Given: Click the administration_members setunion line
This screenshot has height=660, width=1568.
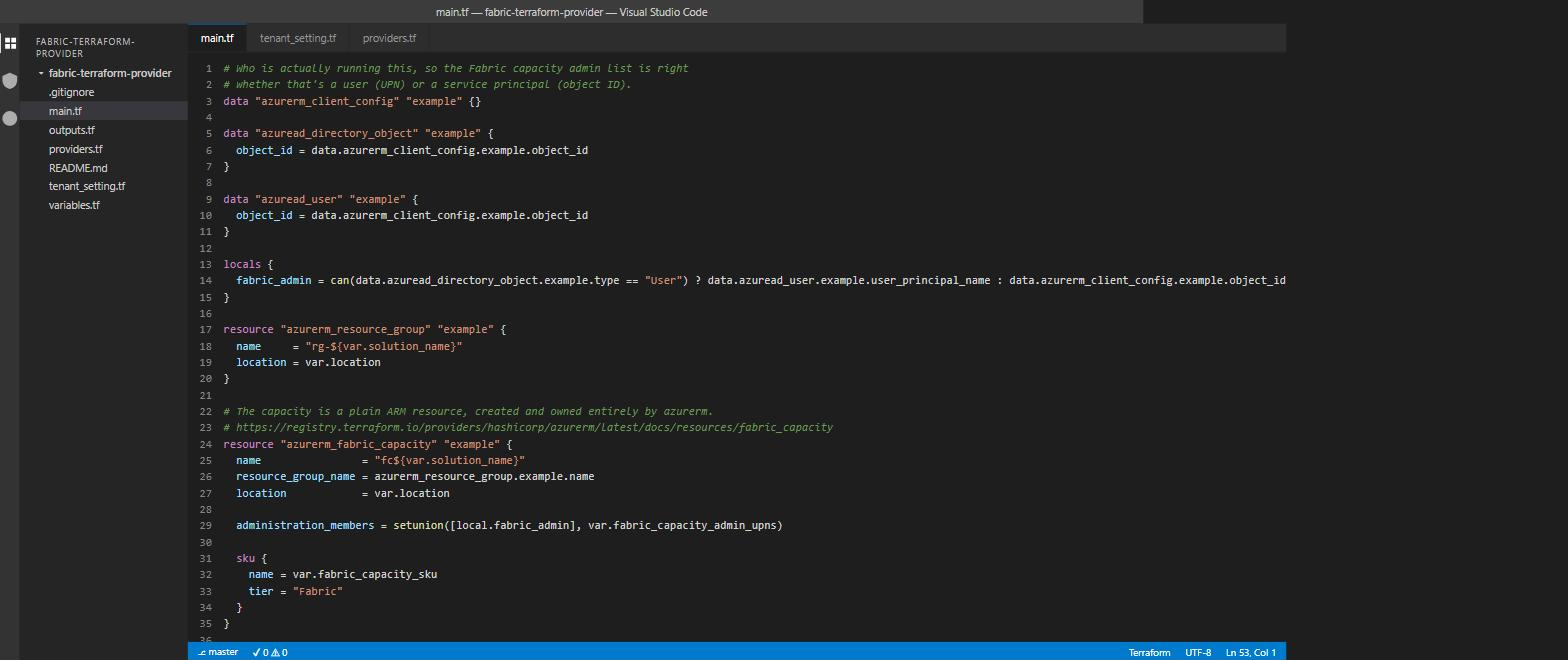Looking at the screenshot, I should point(509,525).
